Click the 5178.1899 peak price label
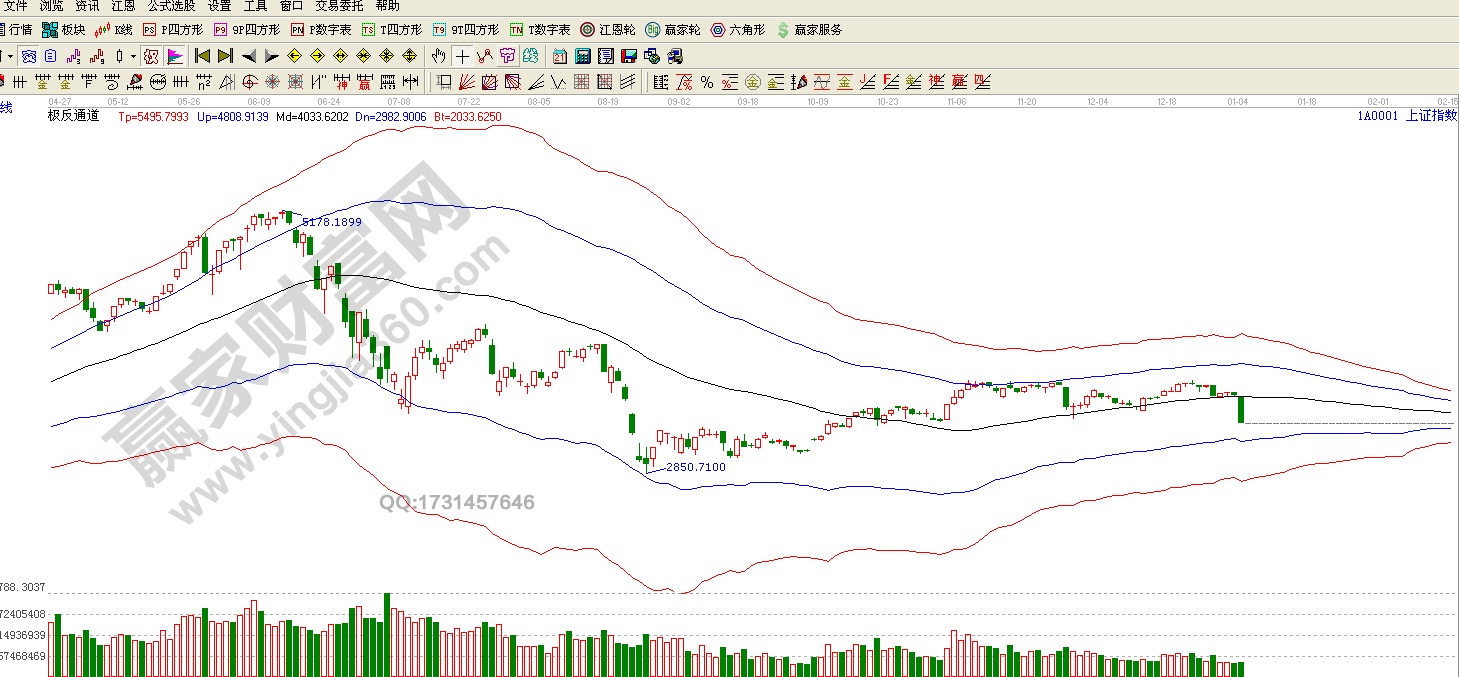Viewport: 1459px width, 677px height. pos(331,222)
